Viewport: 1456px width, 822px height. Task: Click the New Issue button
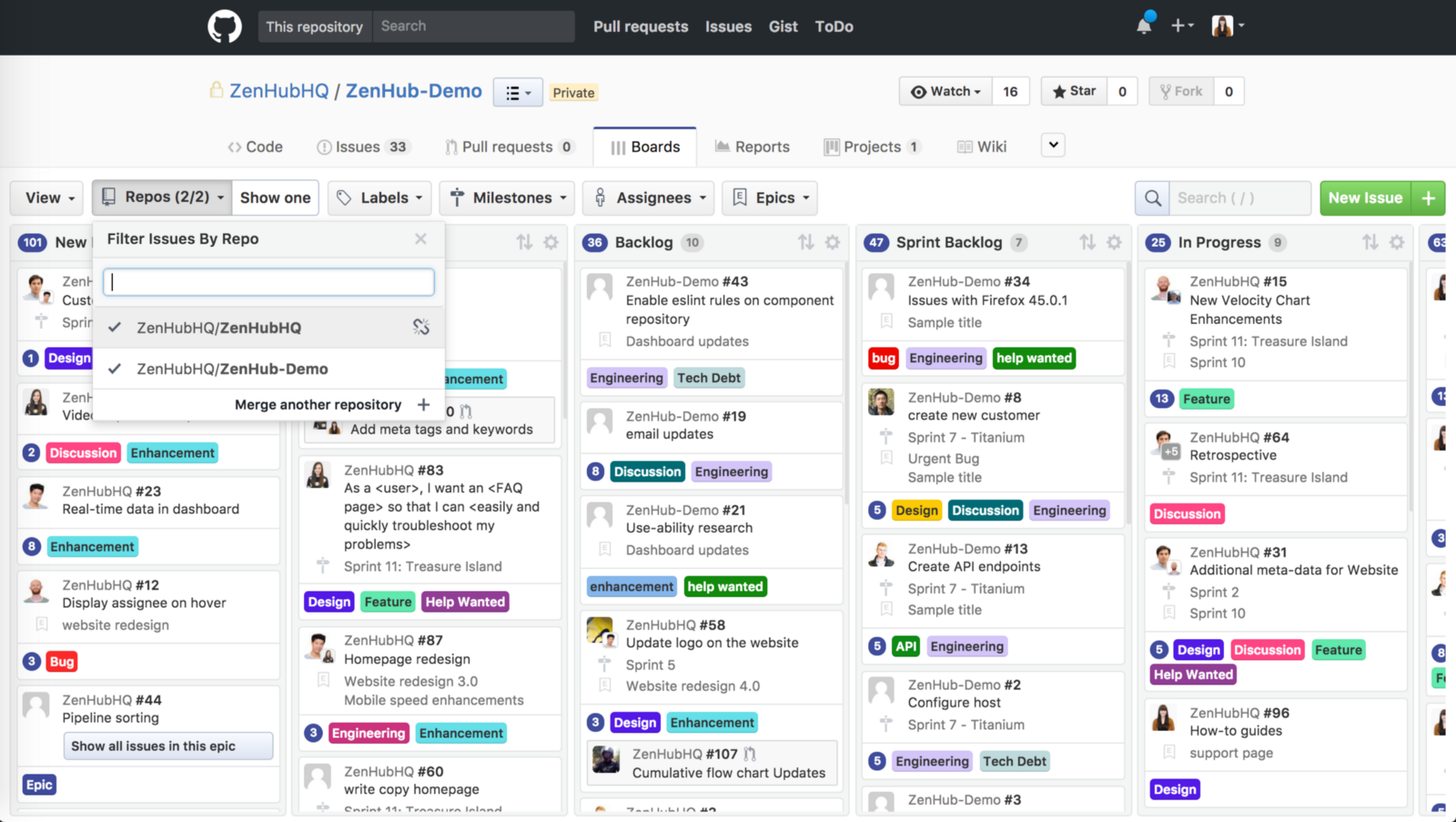[x=1365, y=198]
